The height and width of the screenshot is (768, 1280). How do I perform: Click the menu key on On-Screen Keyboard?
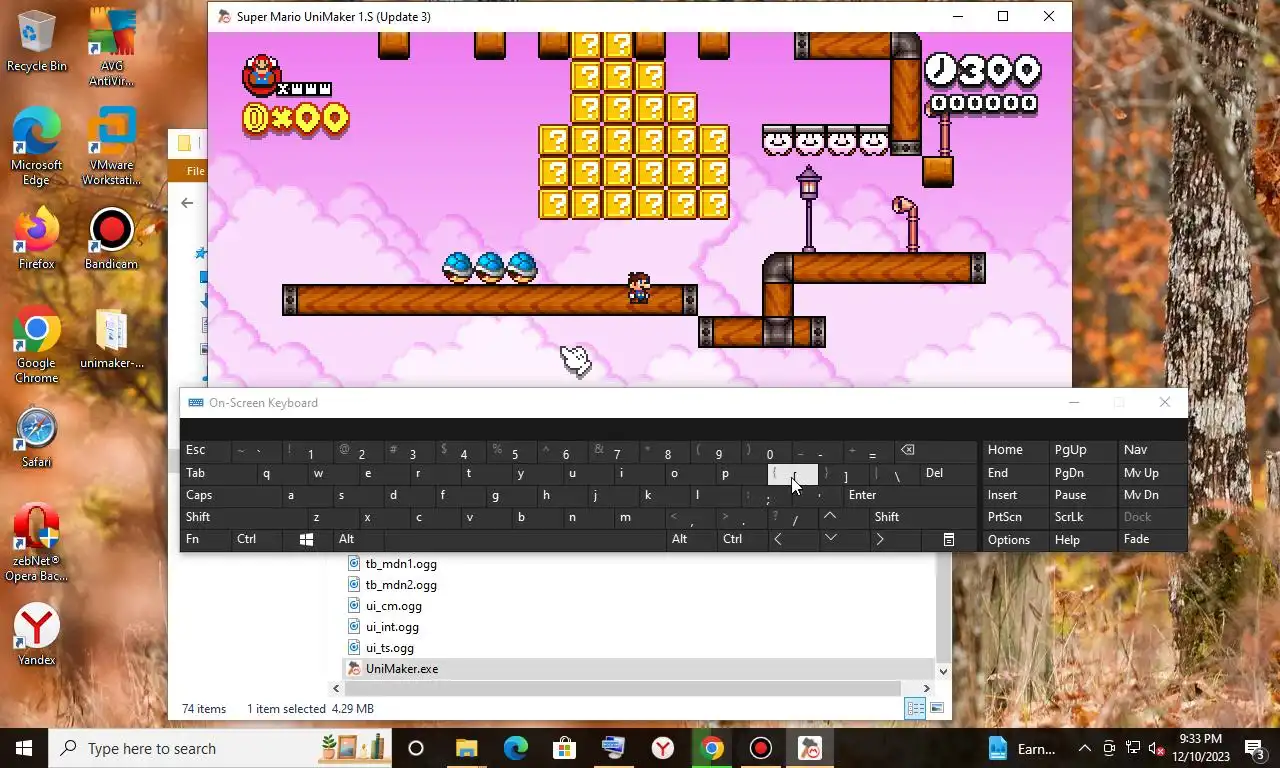click(x=948, y=539)
